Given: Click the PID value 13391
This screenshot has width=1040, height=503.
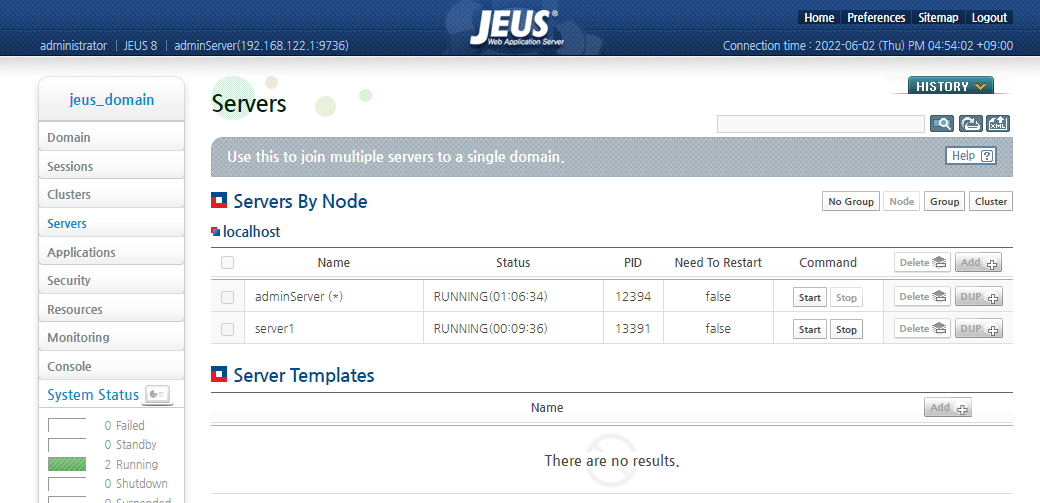Looking at the screenshot, I should pyautogui.click(x=633, y=329).
